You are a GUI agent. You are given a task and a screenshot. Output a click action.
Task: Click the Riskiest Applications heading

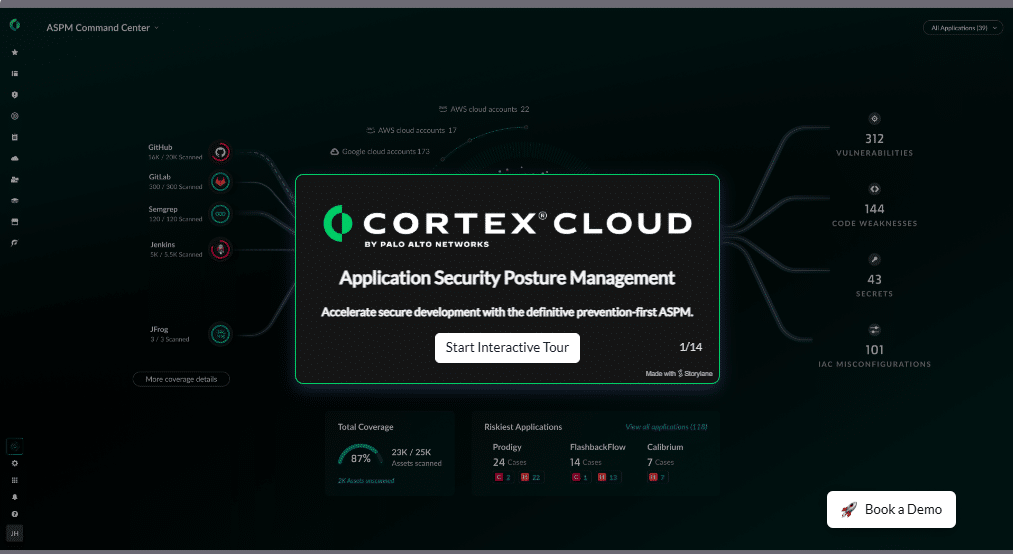click(x=523, y=427)
